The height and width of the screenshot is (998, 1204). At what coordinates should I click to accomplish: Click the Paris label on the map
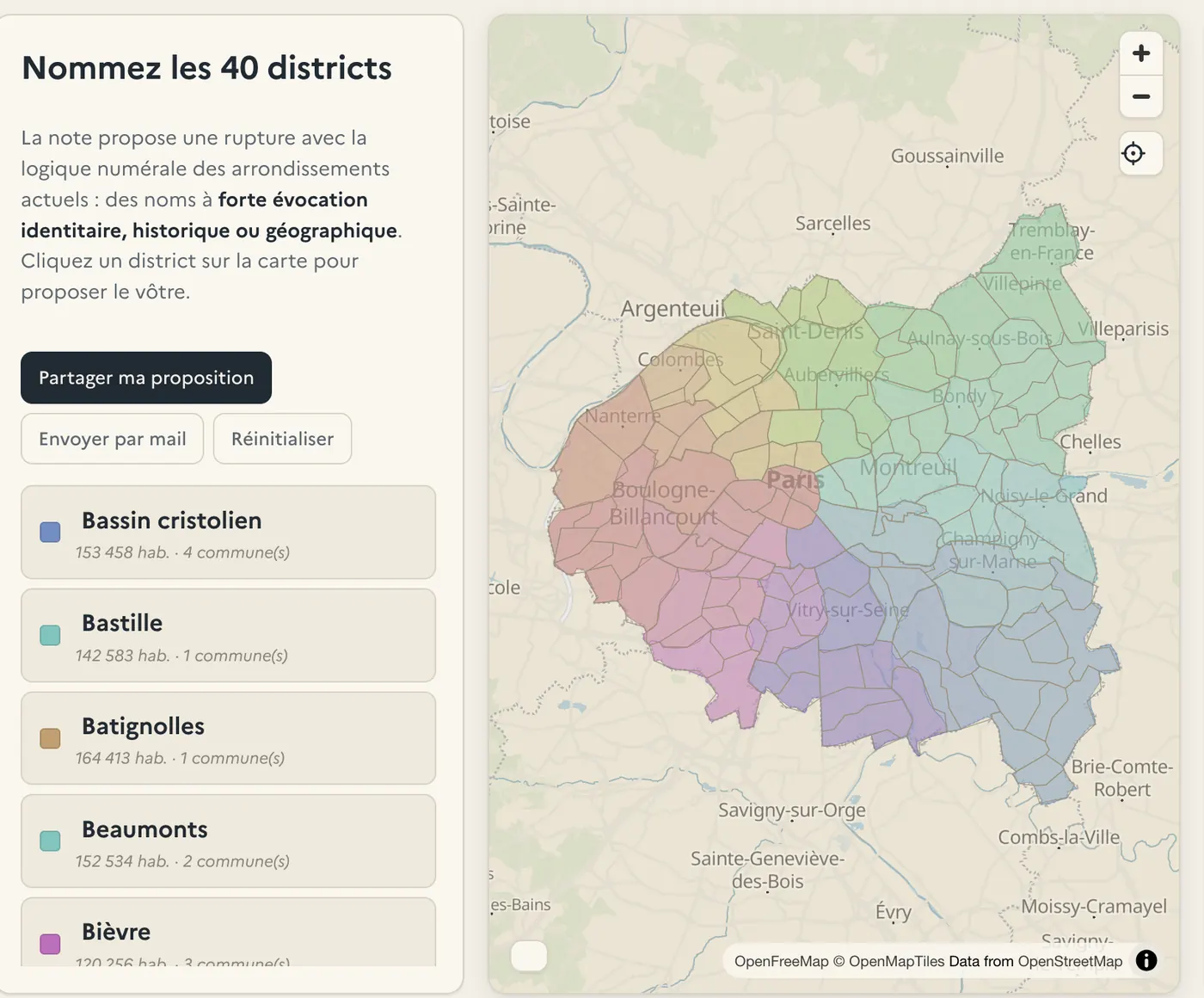click(x=795, y=480)
